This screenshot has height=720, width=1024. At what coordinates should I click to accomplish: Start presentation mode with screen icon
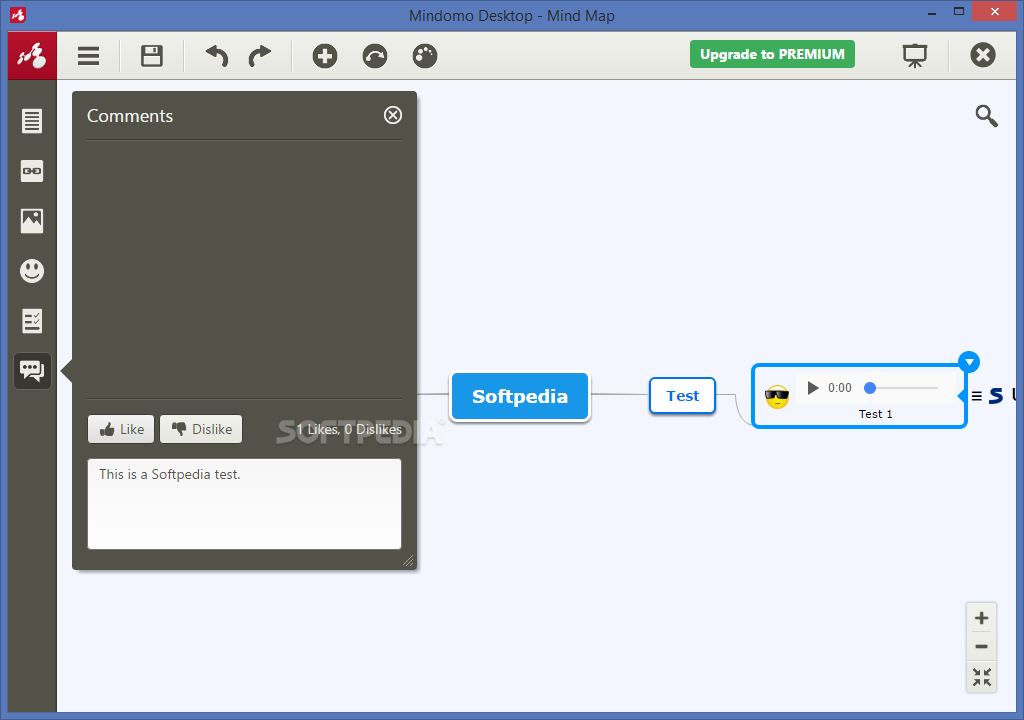[x=915, y=56]
